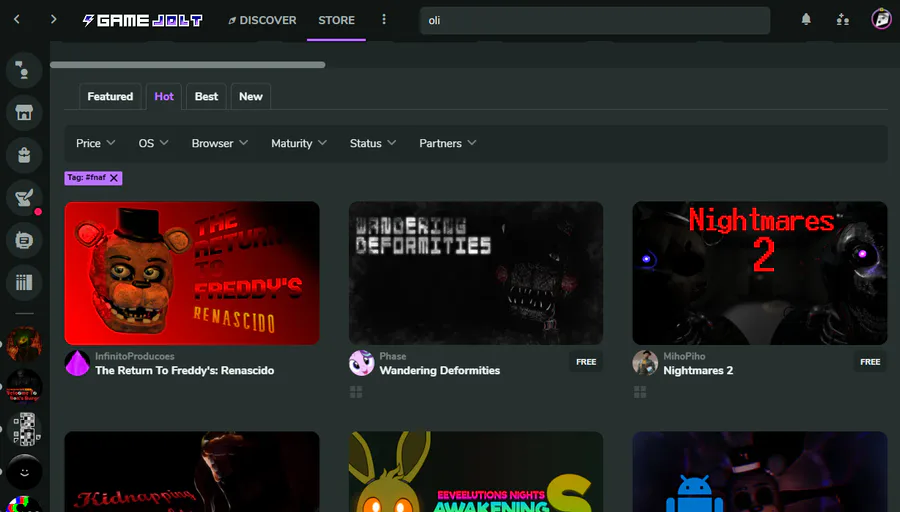Open the three-dot more menu

point(384,20)
